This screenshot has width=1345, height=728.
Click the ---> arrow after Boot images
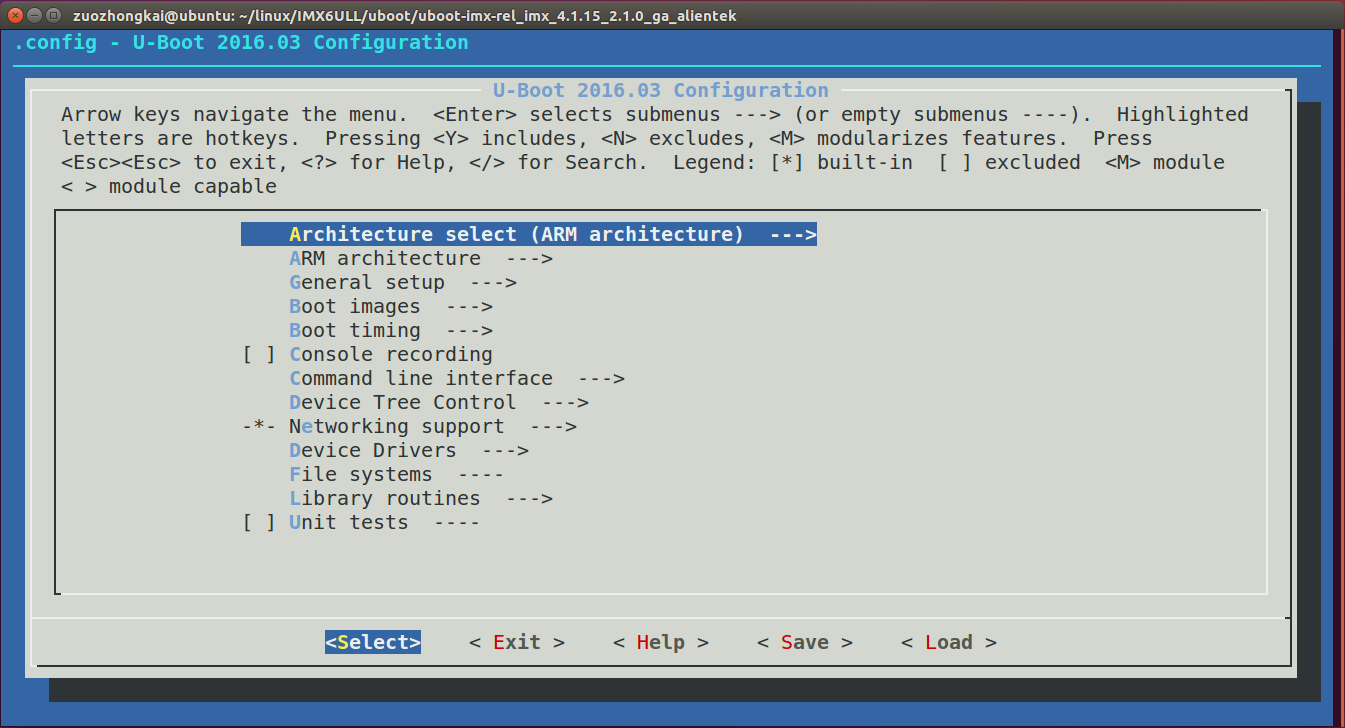[x=469, y=306]
